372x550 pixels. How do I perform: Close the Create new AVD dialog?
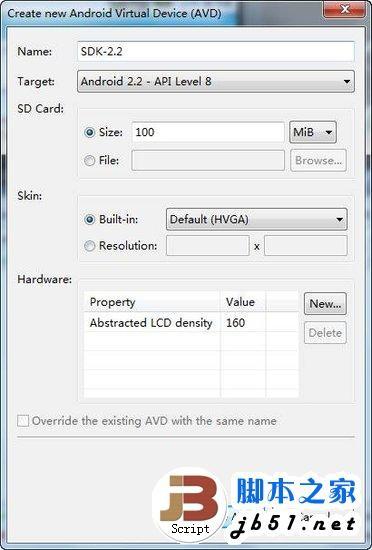(x=345, y=9)
